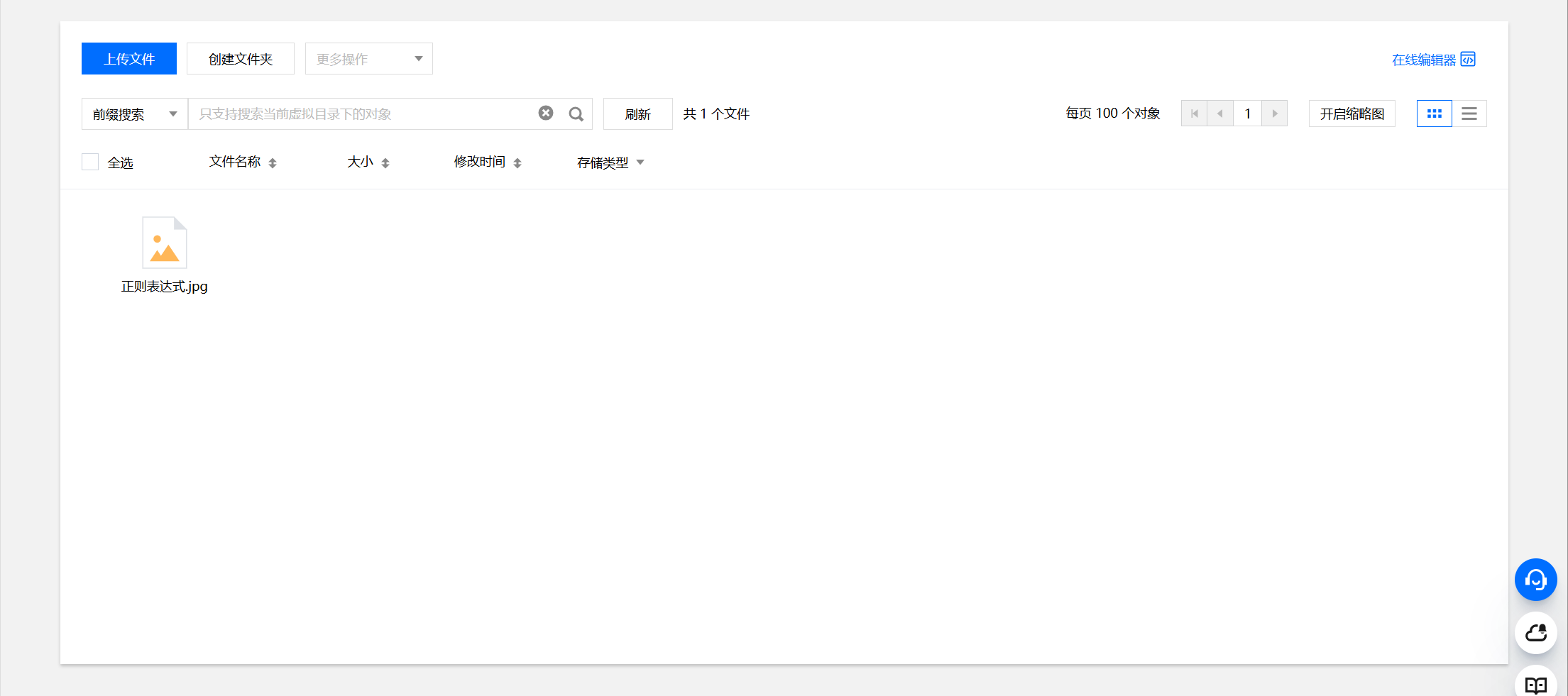Click the 上传文件 upload button
This screenshot has width=1568, height=696.
pos(128,58)
